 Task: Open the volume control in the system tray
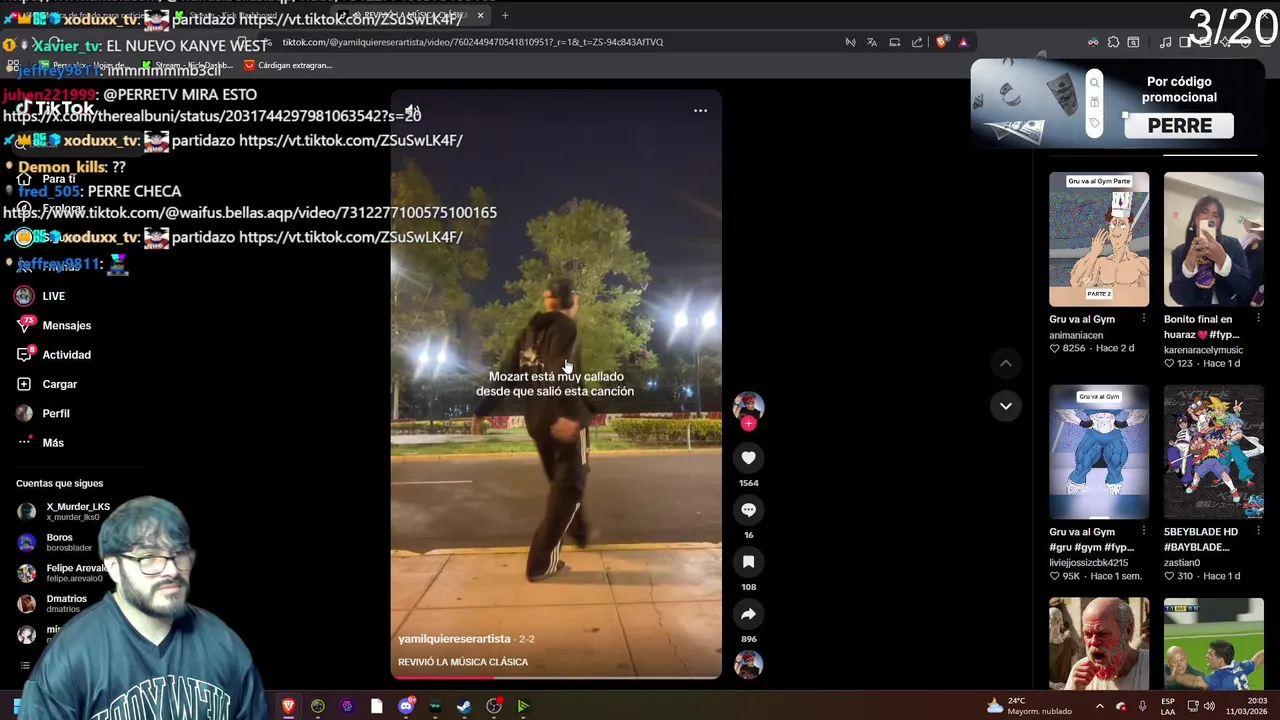pyautogui.click(x=1209, y=706)
